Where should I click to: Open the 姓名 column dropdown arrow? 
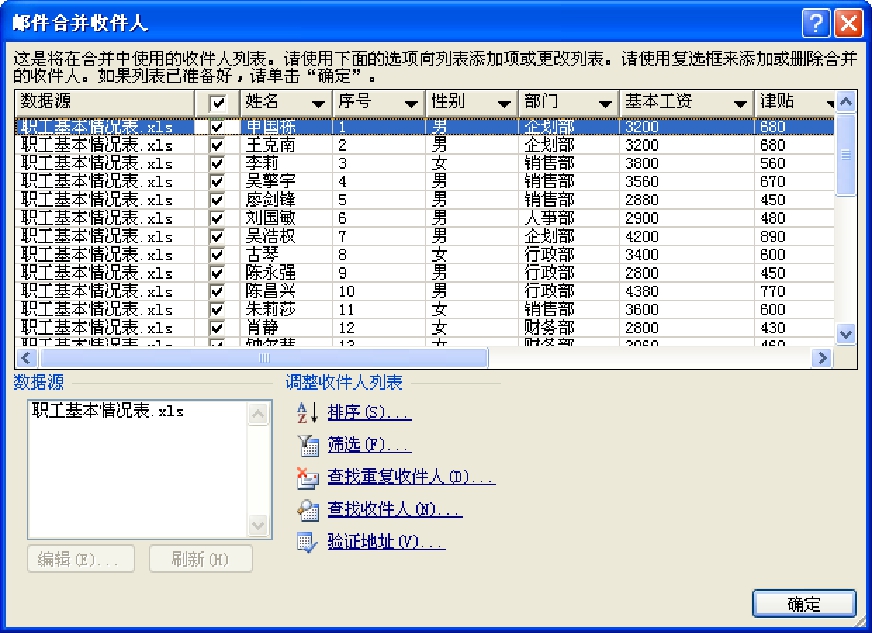[319, 104]
